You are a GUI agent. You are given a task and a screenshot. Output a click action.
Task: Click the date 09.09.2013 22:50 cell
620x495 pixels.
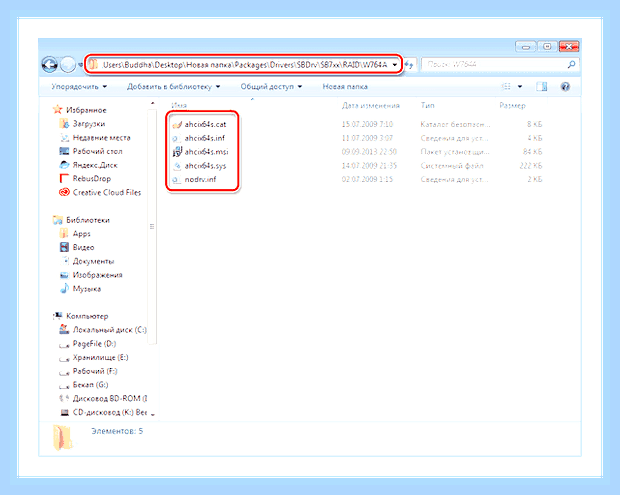369,152
